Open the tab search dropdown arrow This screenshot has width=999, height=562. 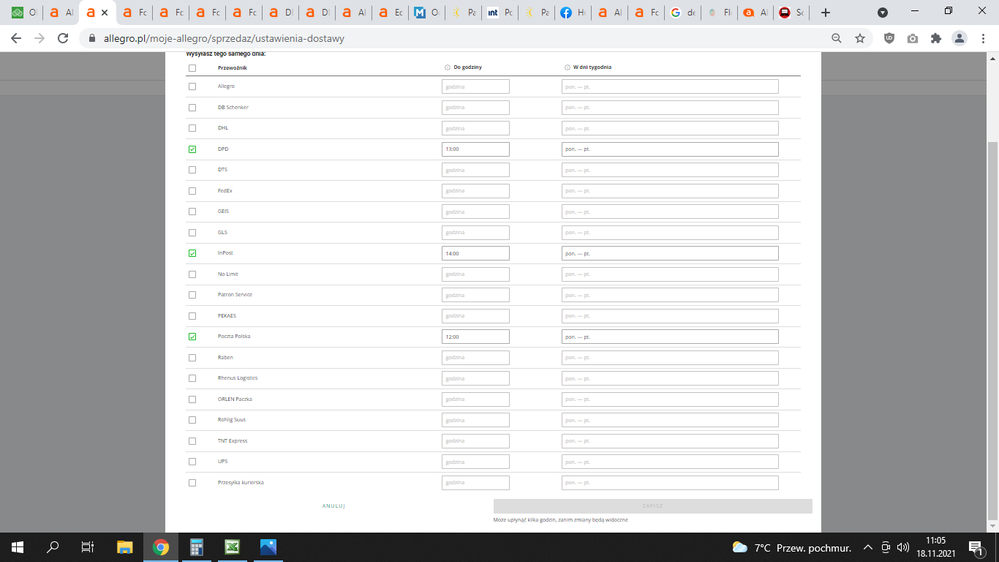pos(882,12)
